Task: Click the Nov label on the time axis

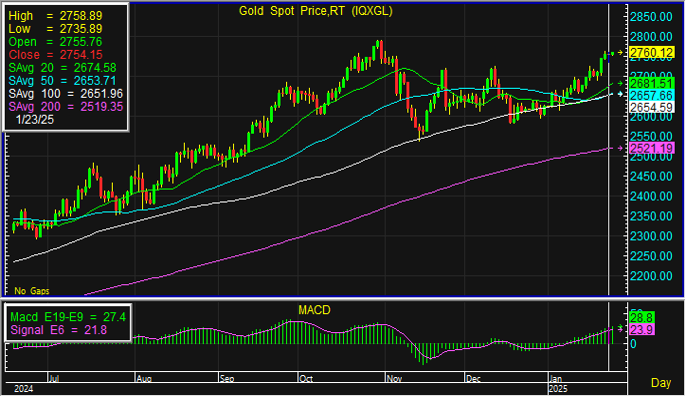Action: point(394,379)
